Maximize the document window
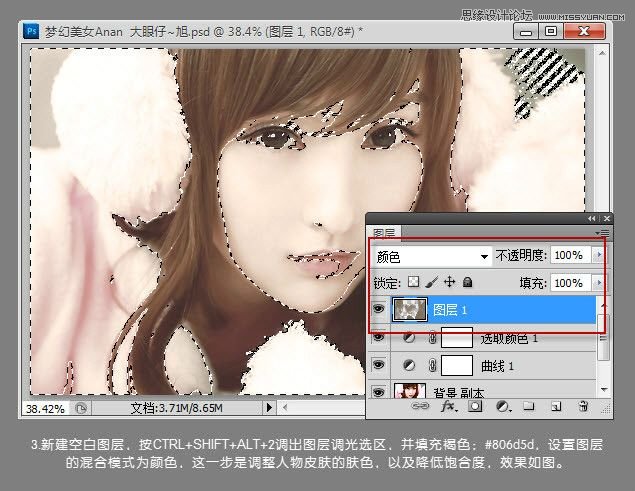The width and height of the screenshot is (635, 491). [550, 32]
